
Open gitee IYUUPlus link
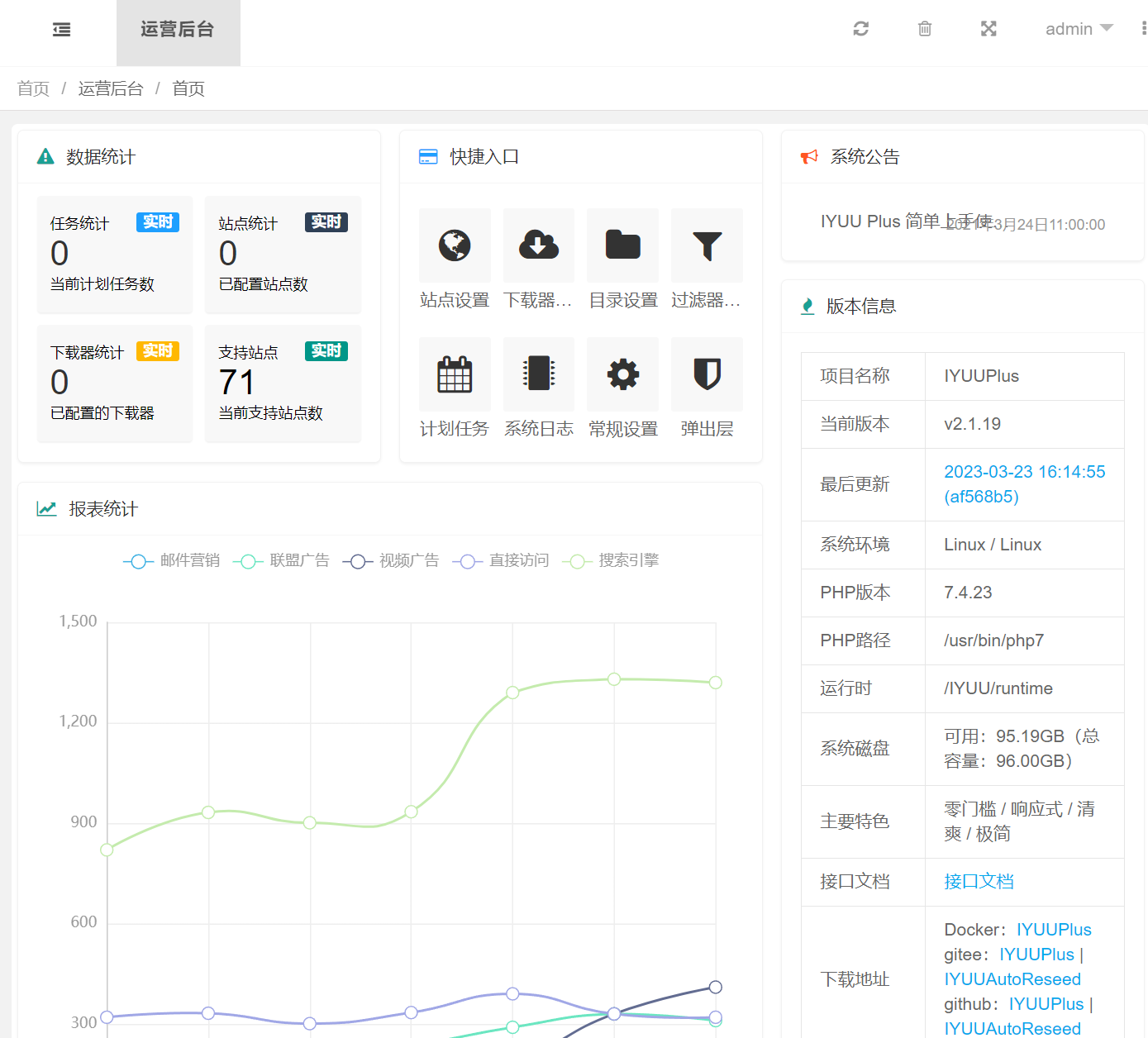tap(1036, 955)
